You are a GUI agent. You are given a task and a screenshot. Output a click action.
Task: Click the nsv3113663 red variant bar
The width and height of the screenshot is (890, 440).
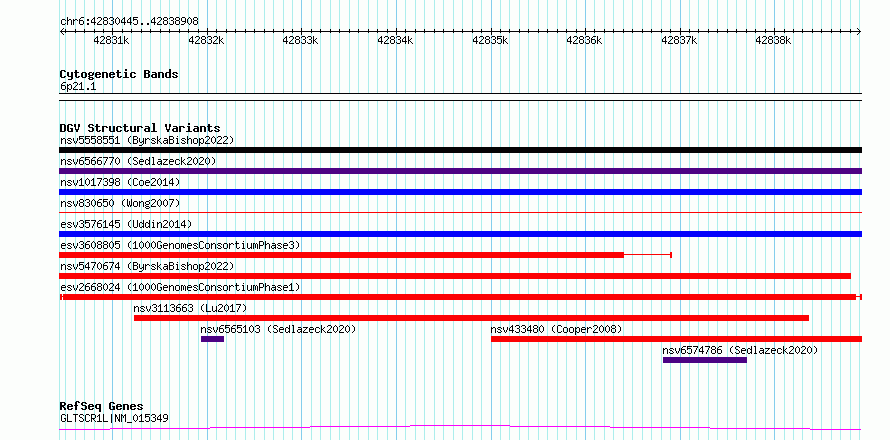pos(471,318)
